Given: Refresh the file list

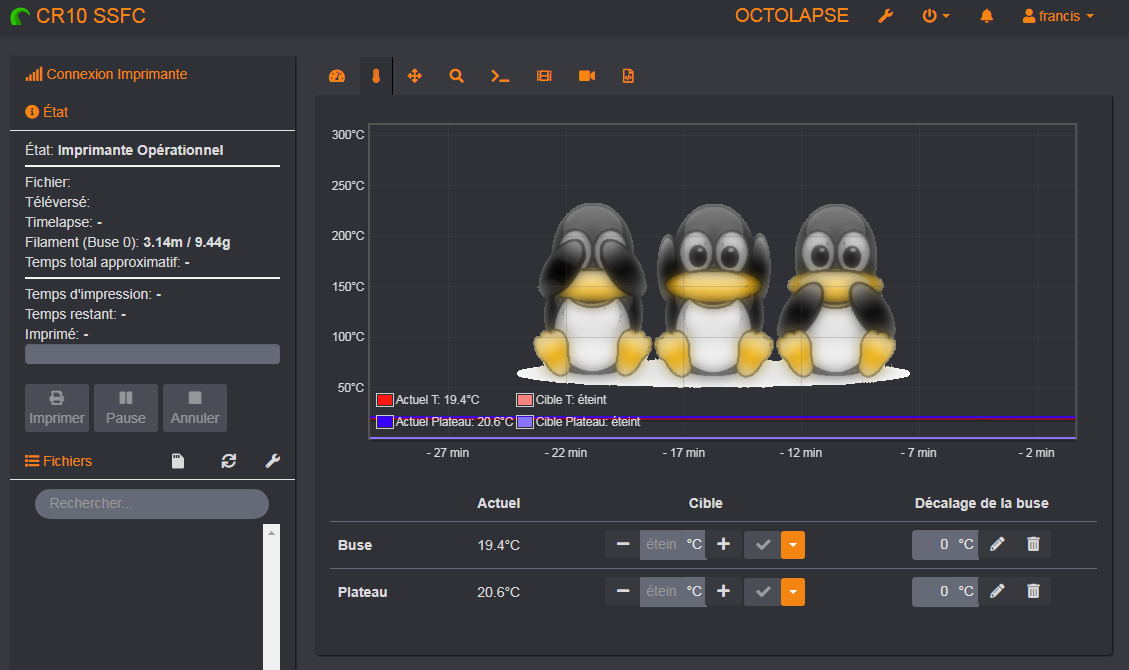Looking at the screenshot, I should click(229, 461).
